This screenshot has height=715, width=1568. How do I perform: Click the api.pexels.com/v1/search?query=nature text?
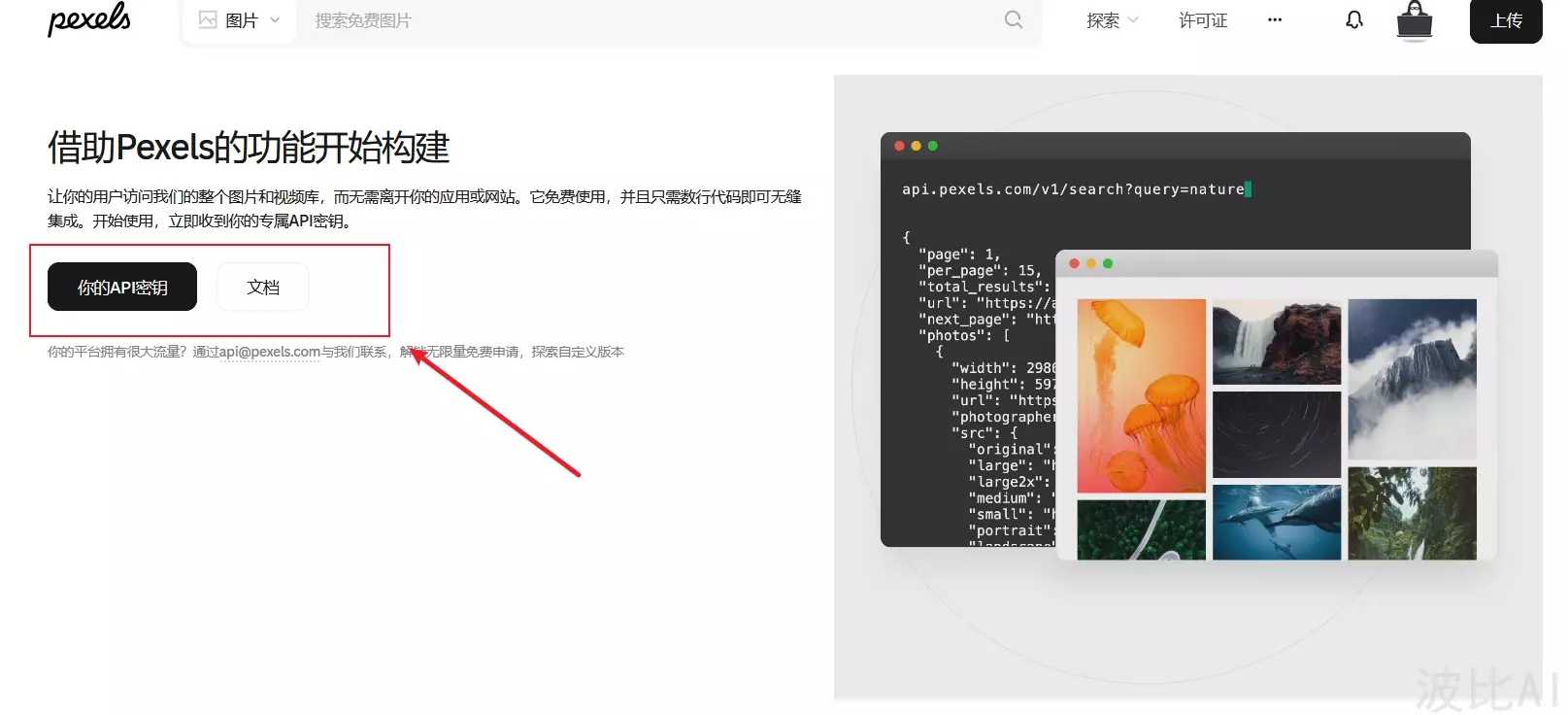1073,189
